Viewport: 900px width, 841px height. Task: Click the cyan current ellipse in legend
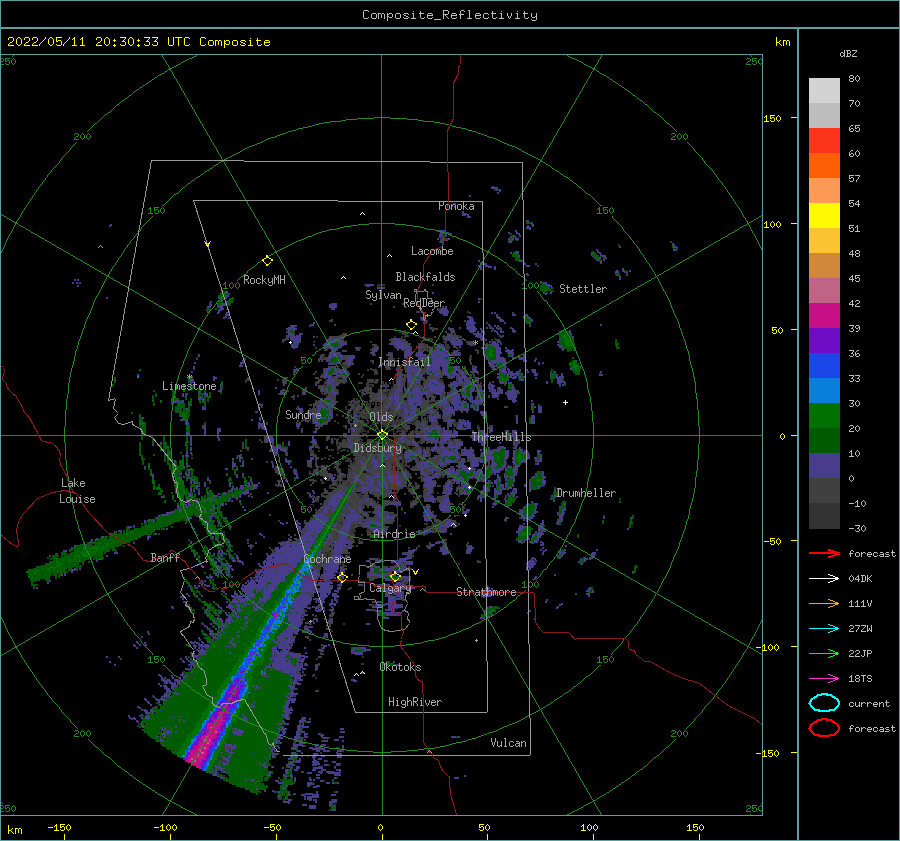824,703
